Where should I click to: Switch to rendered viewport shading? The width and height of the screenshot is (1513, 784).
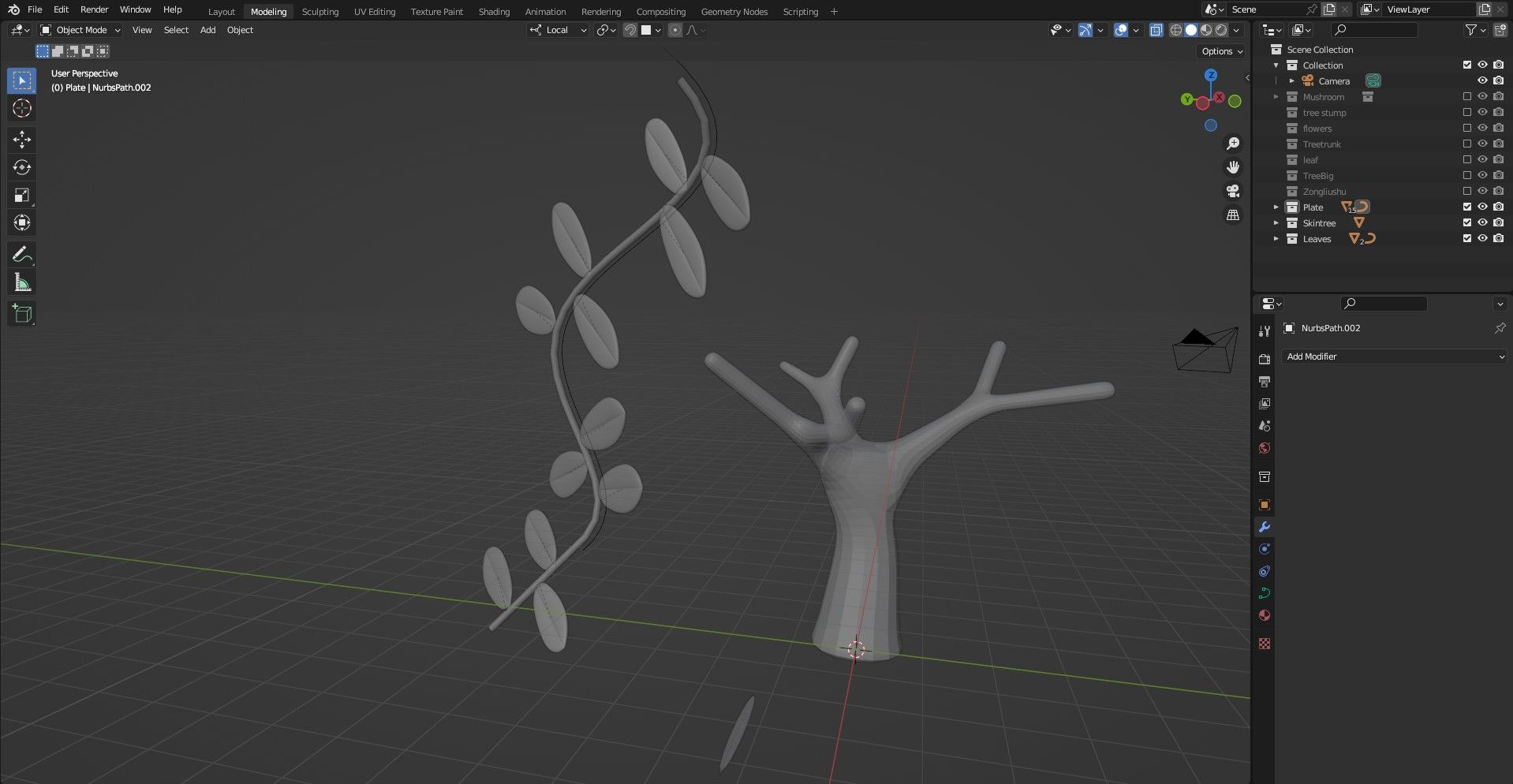pyautogui.click(x=1221, y=30)
